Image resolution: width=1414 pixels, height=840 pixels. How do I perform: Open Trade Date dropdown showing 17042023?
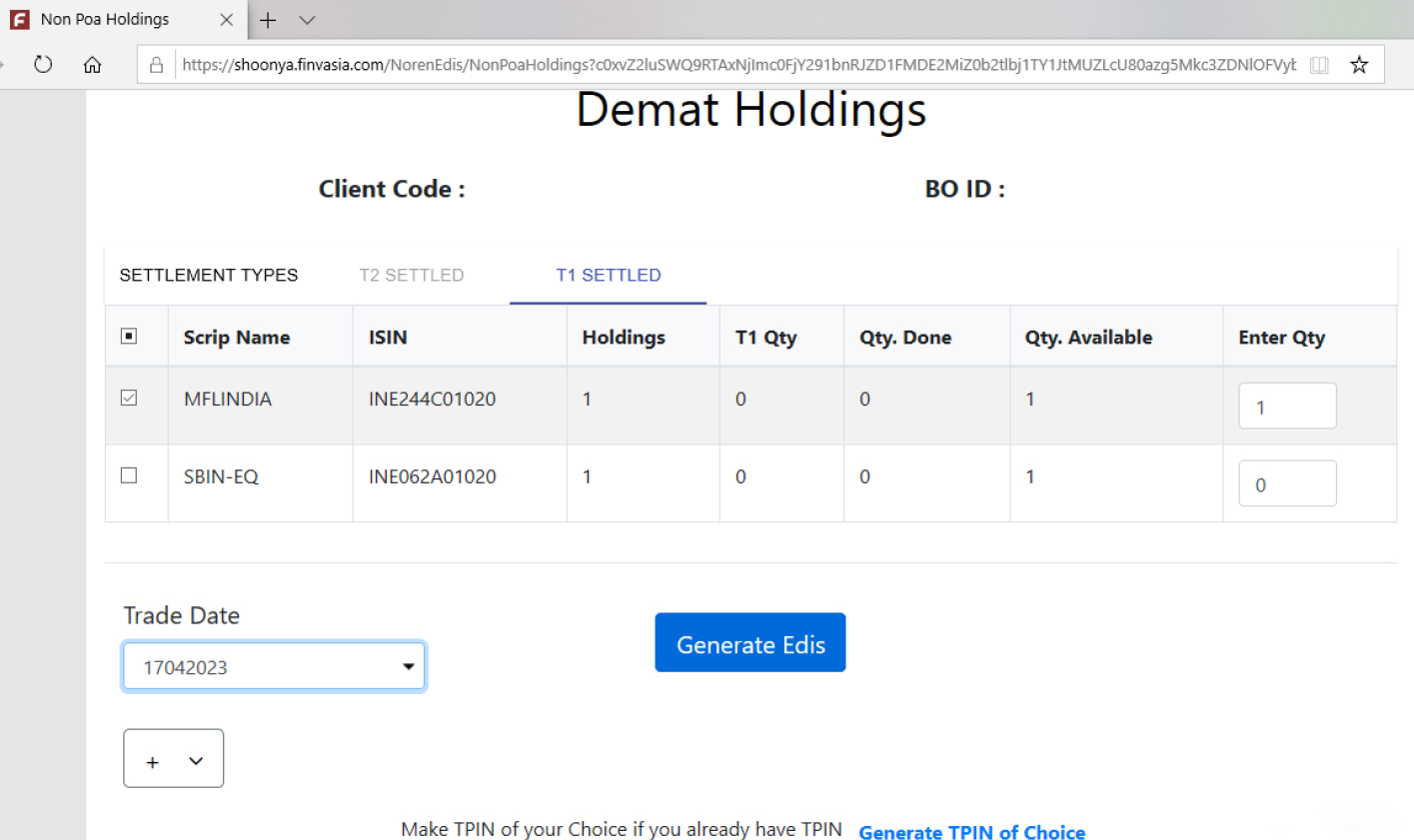[275, 666]
